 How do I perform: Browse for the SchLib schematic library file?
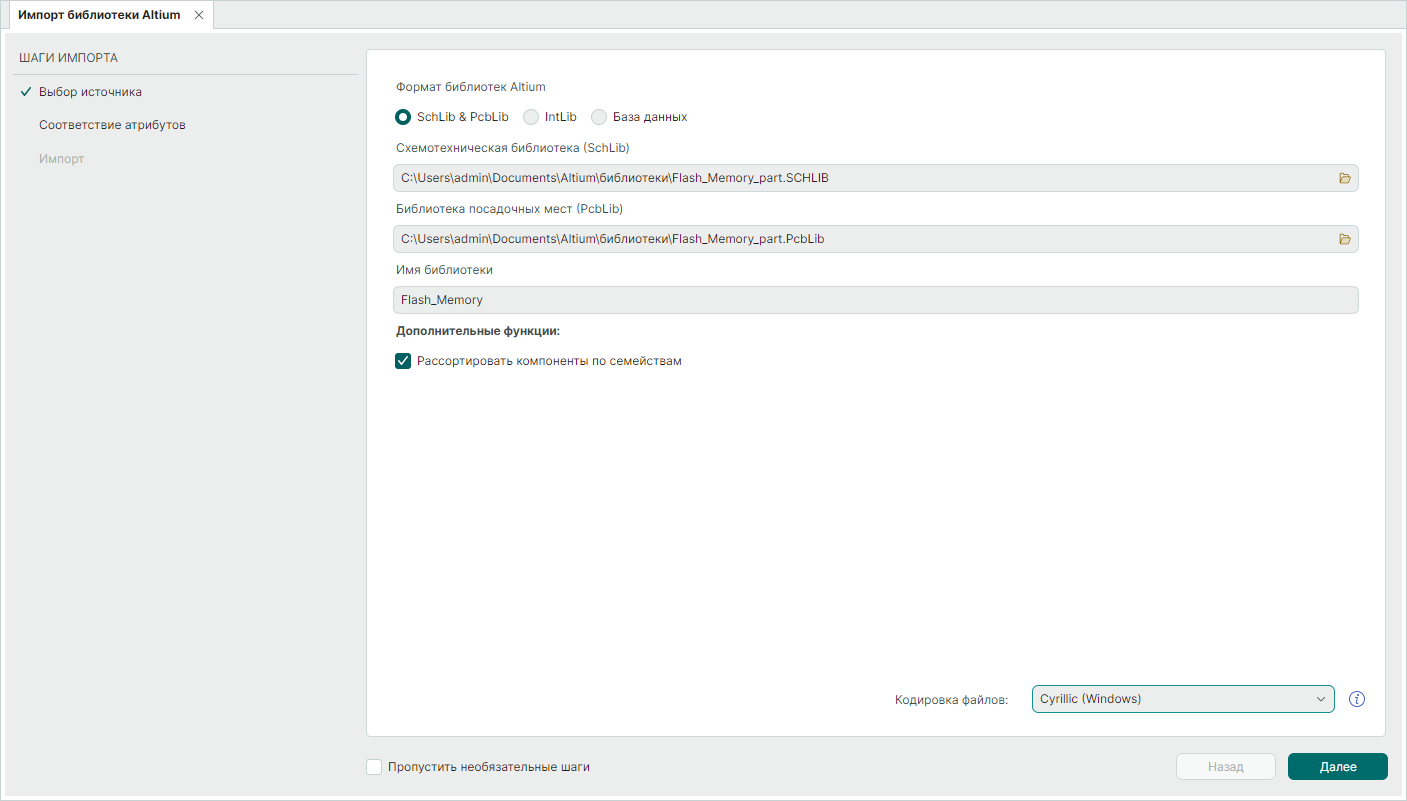click(1344, 178)
